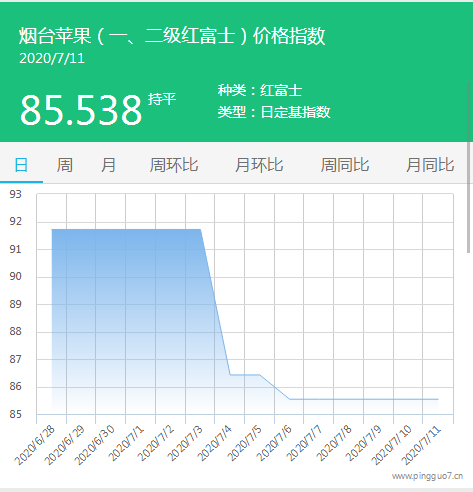Viewport: 473px width, 492px height.
Task: Open the 月环比 tab
Action: click(259, 165)
